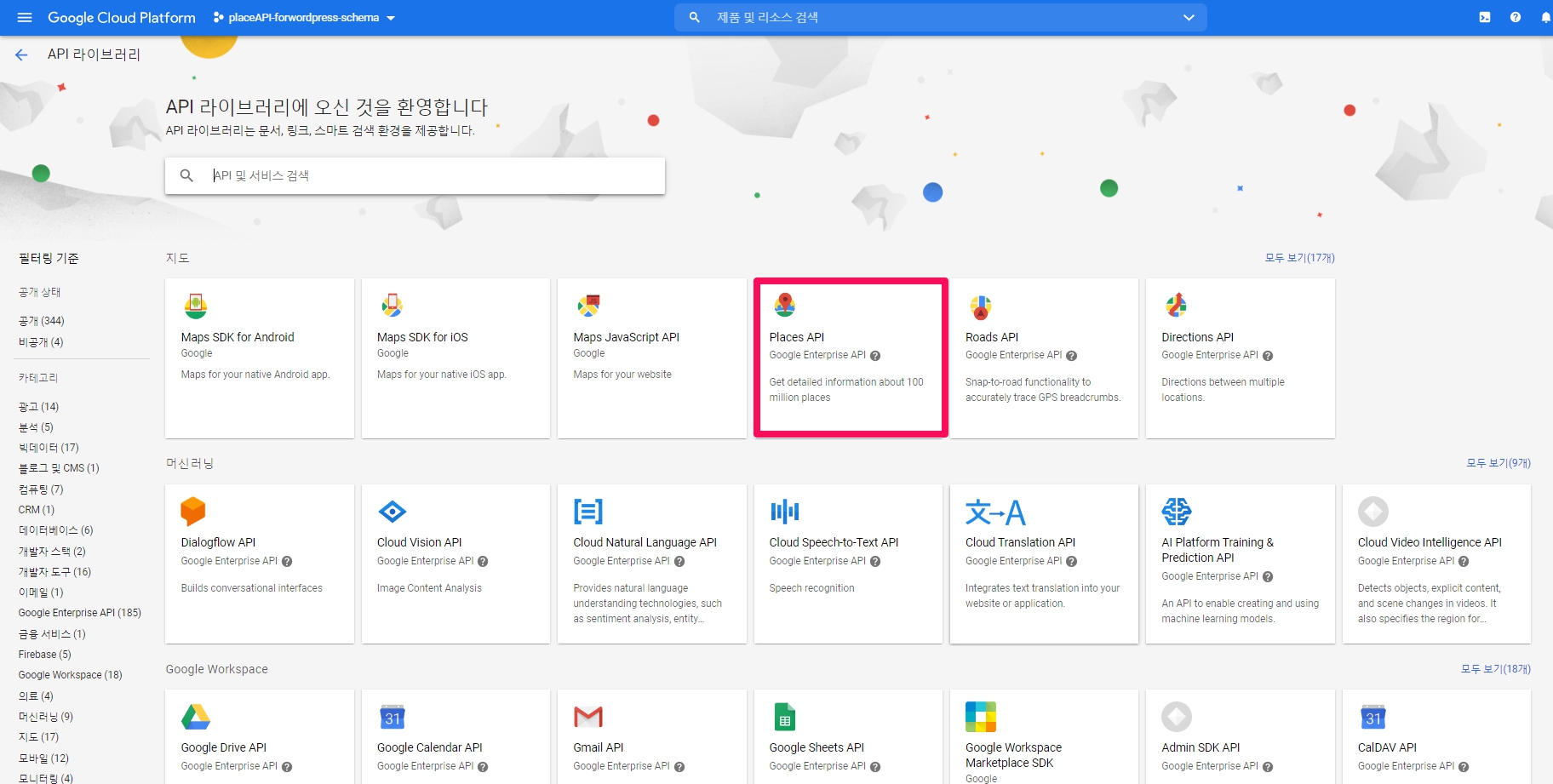Open the Places API pin icon
Screen dimensions: 1553x784
click(784, 306)
